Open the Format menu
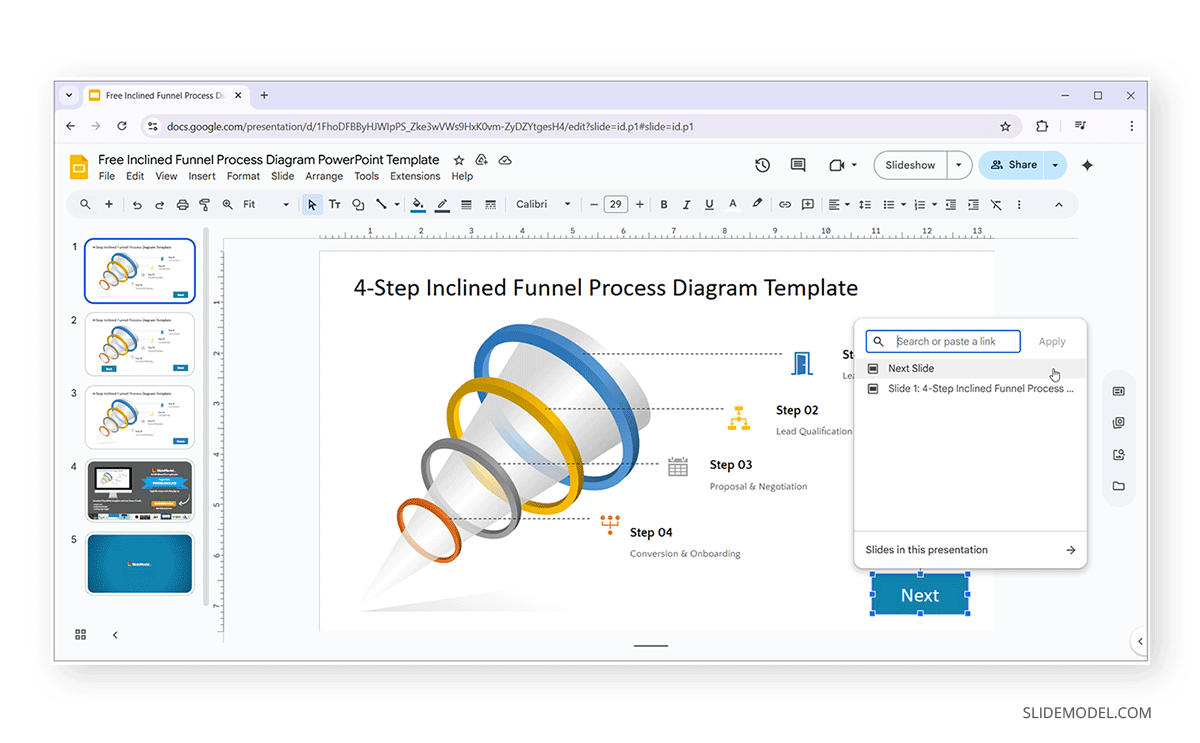 click(243, 176)
